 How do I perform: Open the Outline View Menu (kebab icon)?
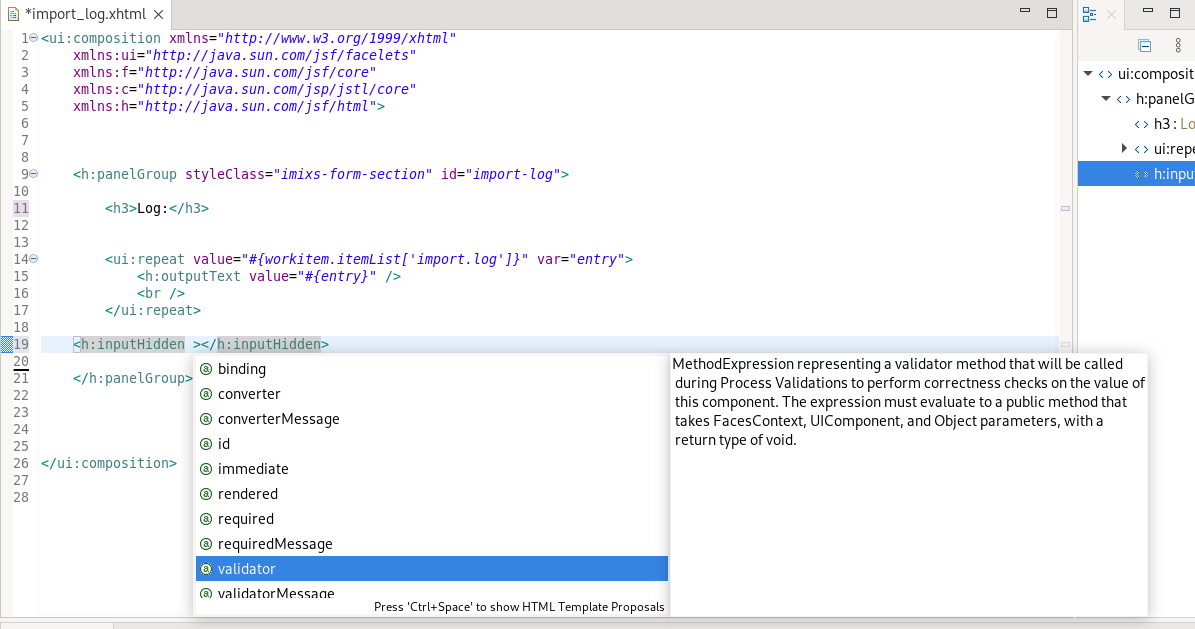(x=1176, y=46)
